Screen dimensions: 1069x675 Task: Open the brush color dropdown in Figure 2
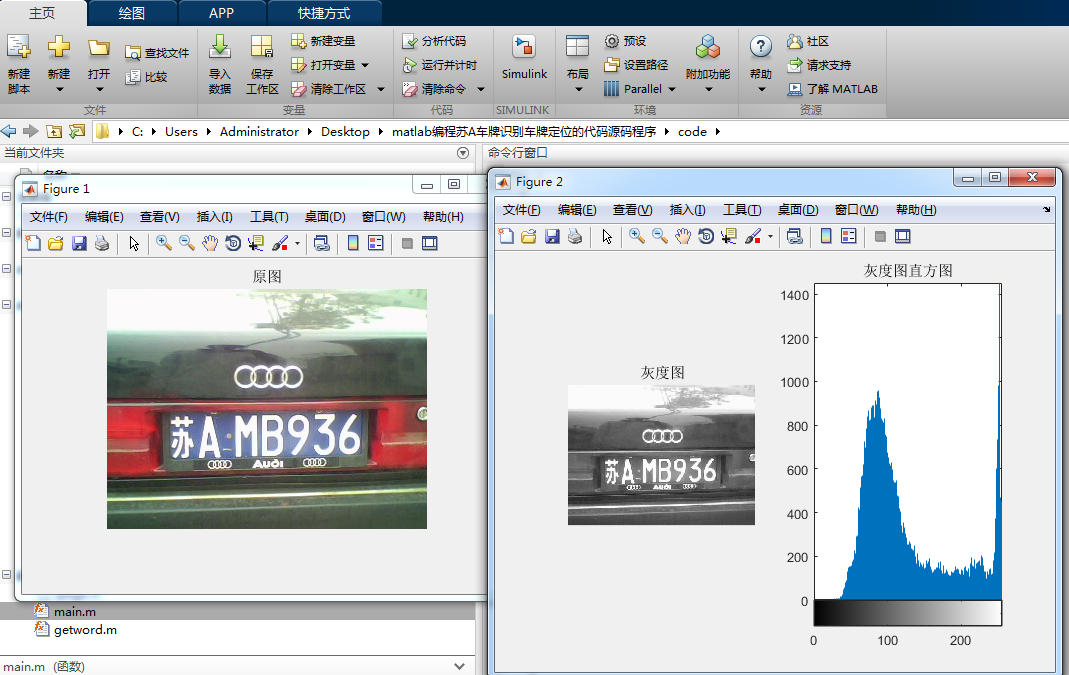(x=770, y=237)
